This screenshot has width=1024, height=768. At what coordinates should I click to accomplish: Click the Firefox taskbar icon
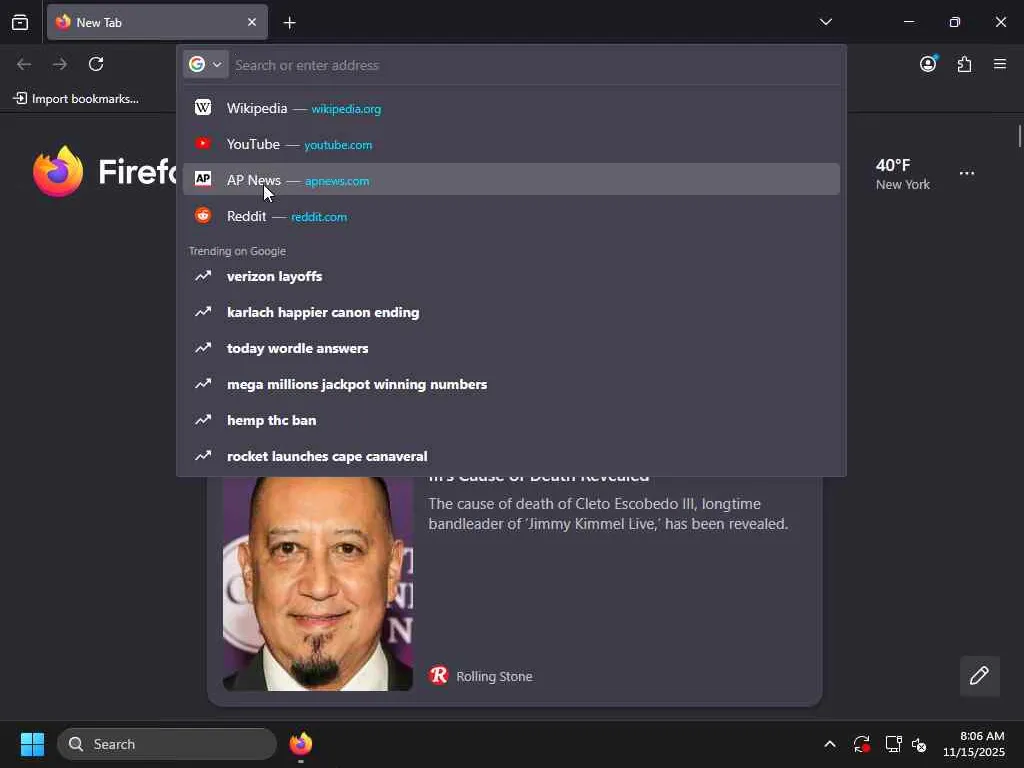coord(300,744)
